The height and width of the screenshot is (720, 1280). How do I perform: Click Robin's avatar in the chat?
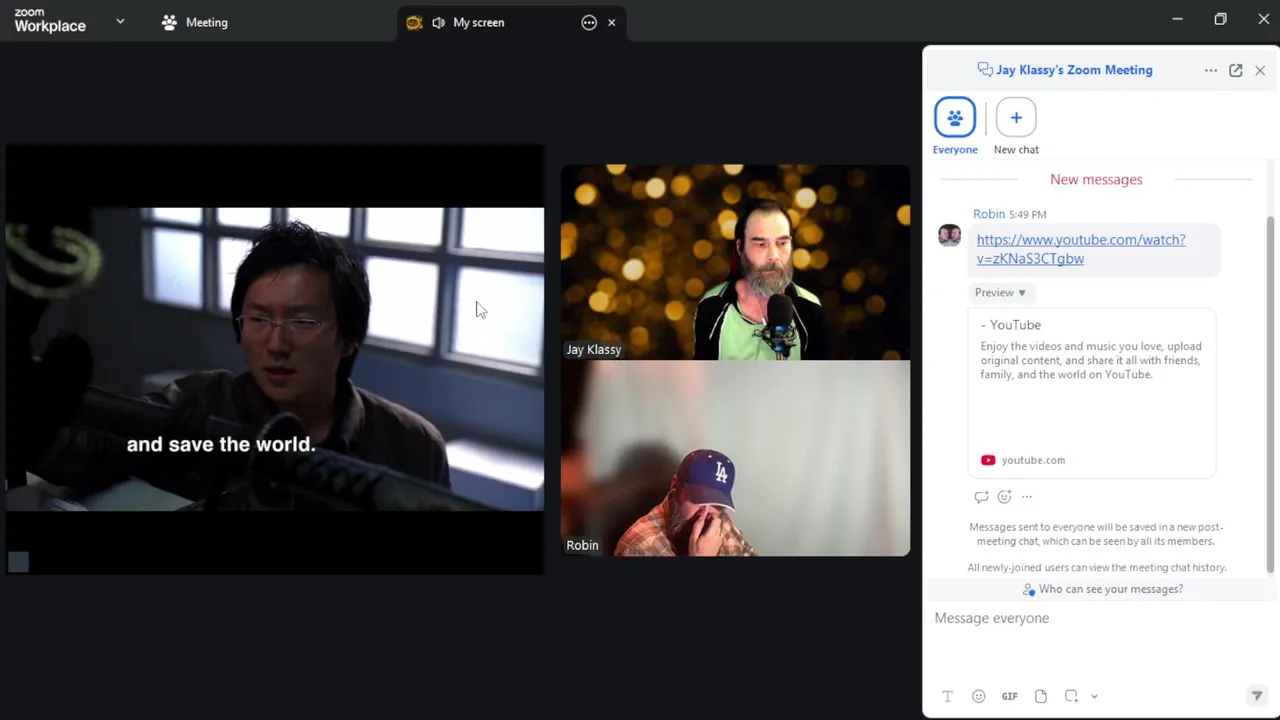[x=949, y=235]
